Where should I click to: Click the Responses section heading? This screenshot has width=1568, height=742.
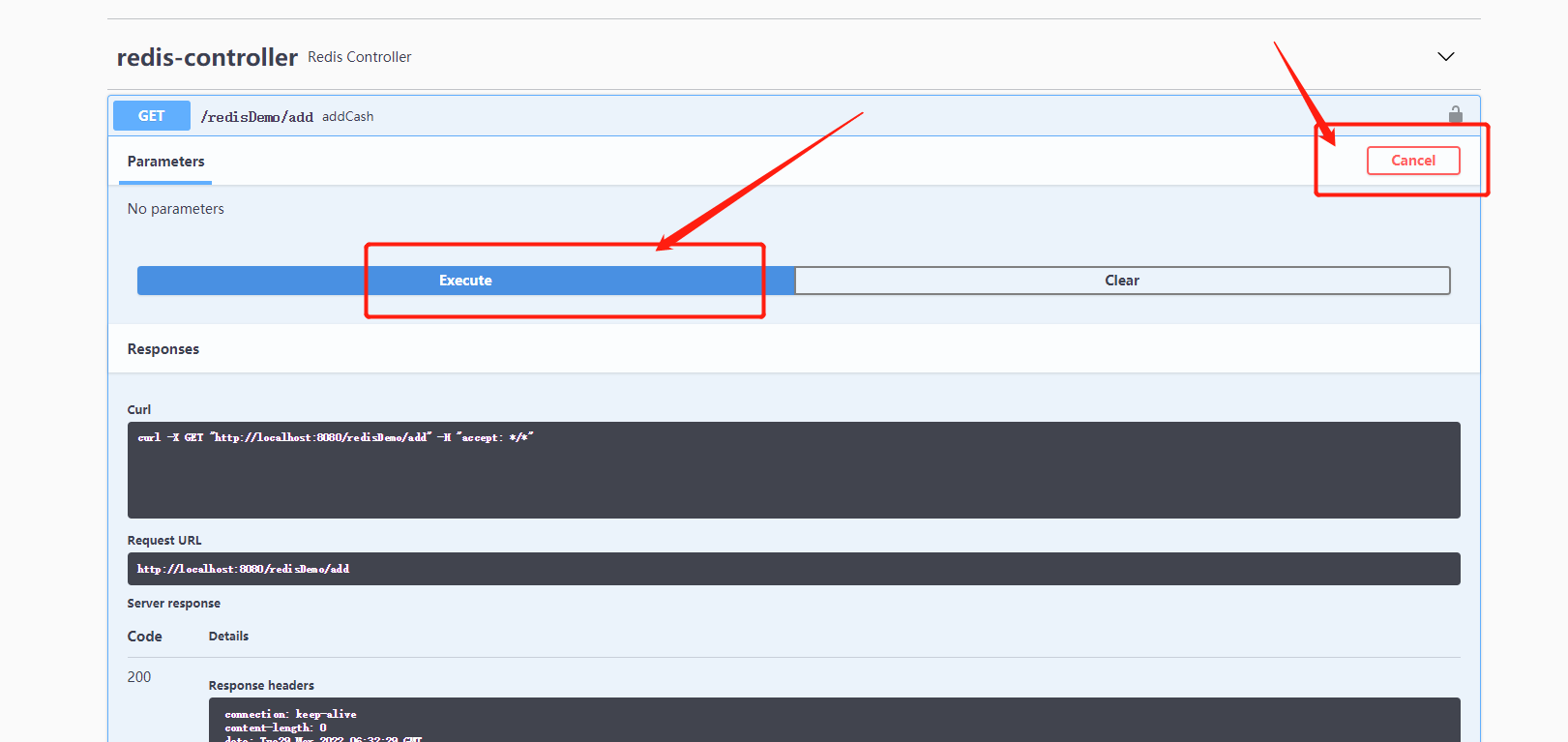(x=163, y=349)
